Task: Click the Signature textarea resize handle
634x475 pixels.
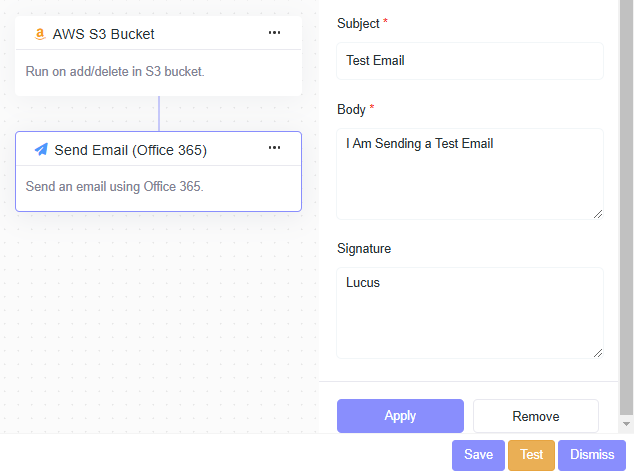Action: pos(598,352)
